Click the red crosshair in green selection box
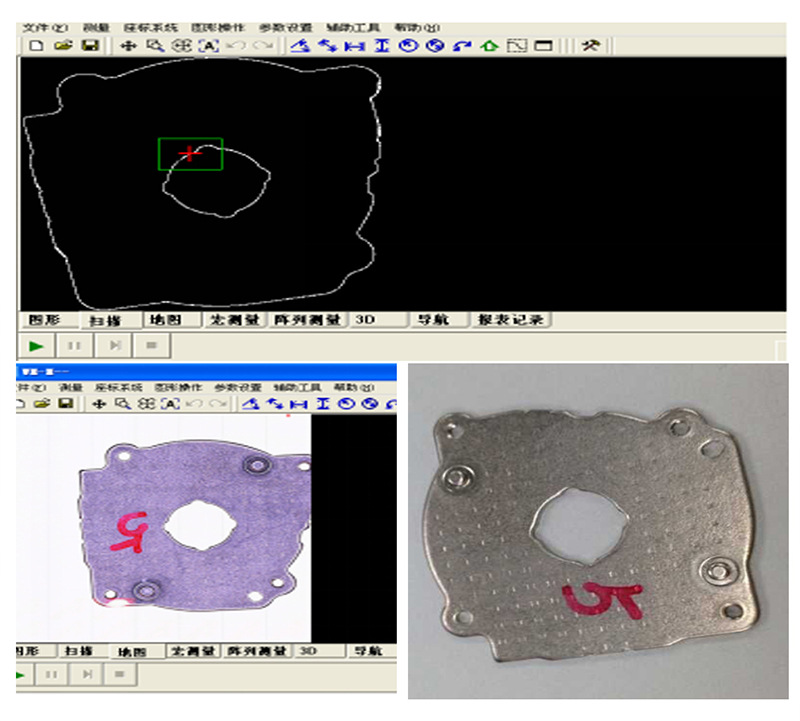The image size is (800, 721). [x=189, y=153]
